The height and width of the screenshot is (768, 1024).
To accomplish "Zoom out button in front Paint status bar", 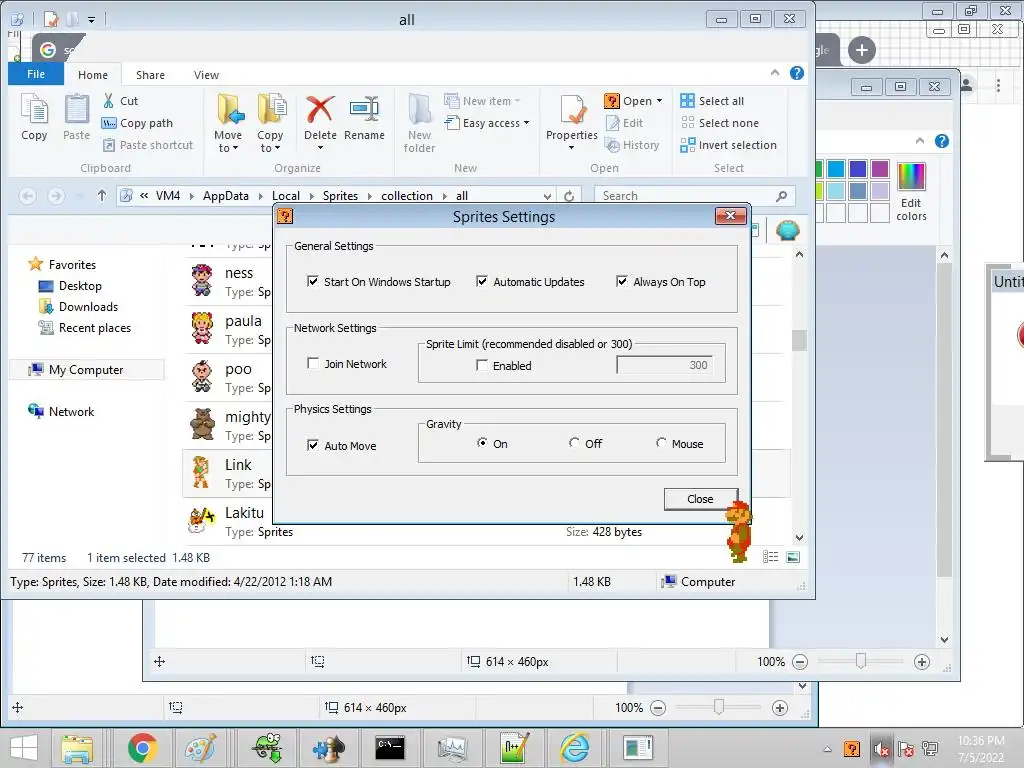I will 800,662.
